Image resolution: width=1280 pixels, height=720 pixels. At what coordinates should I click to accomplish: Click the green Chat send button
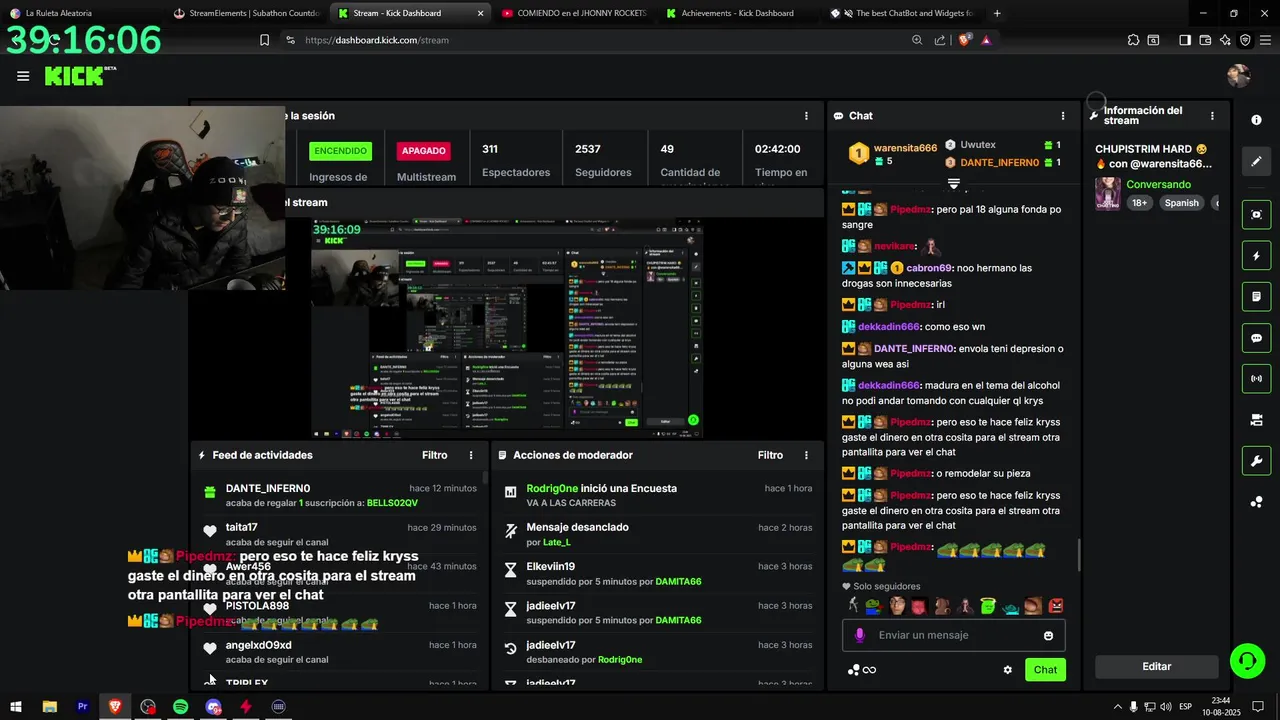click(x=1045, y=670)
